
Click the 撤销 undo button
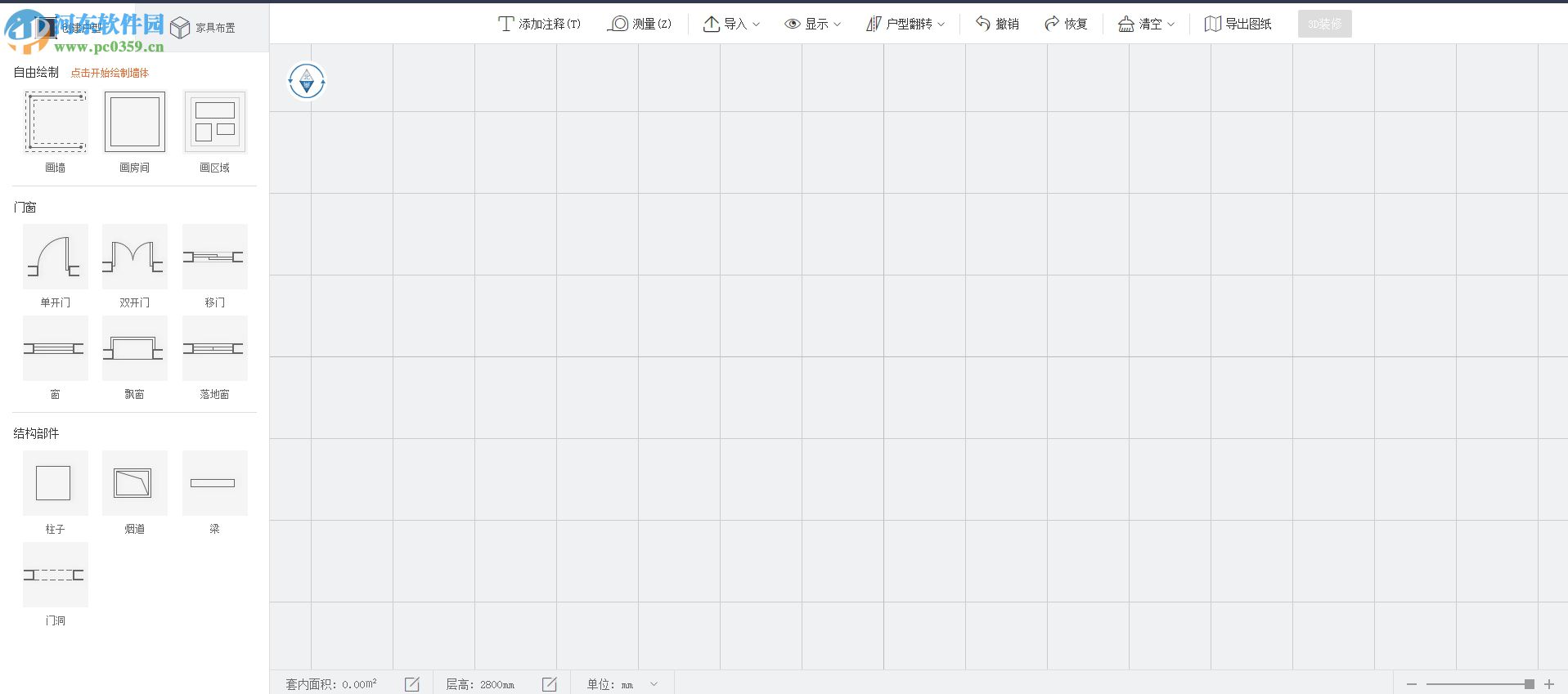(x=997, y=24)
